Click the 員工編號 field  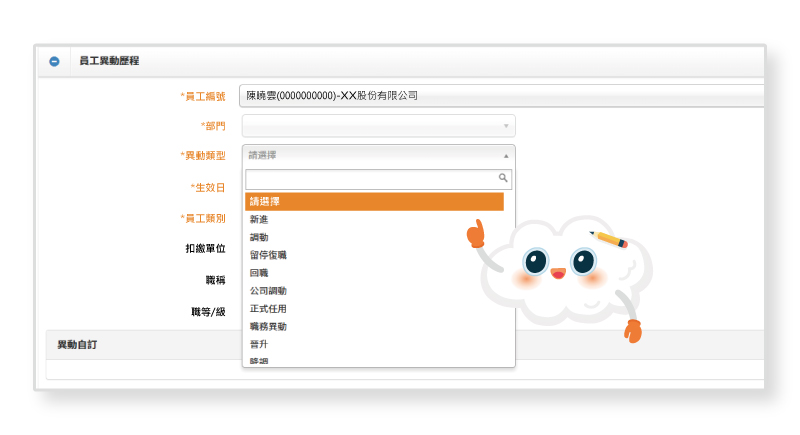(x=500, y=96)
